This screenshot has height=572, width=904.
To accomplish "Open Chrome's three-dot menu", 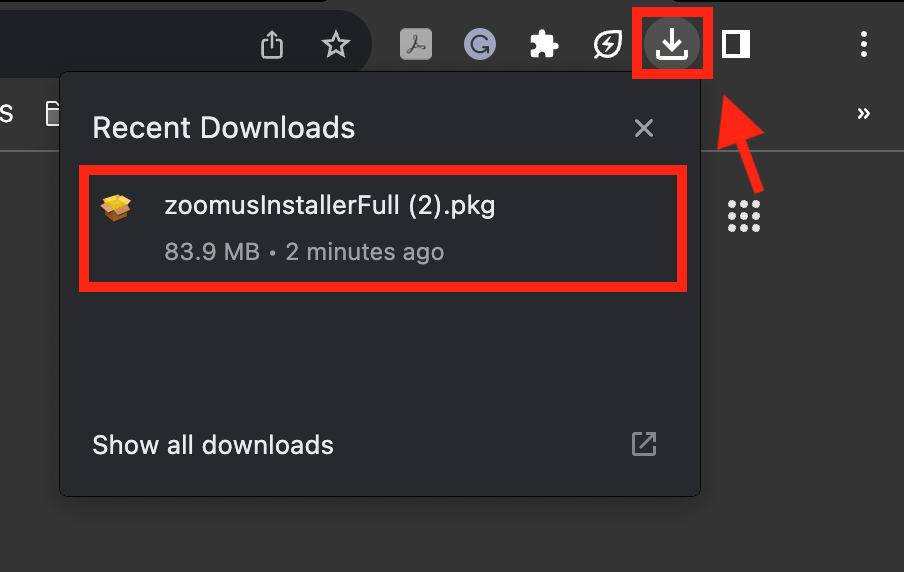I will 864,44.
